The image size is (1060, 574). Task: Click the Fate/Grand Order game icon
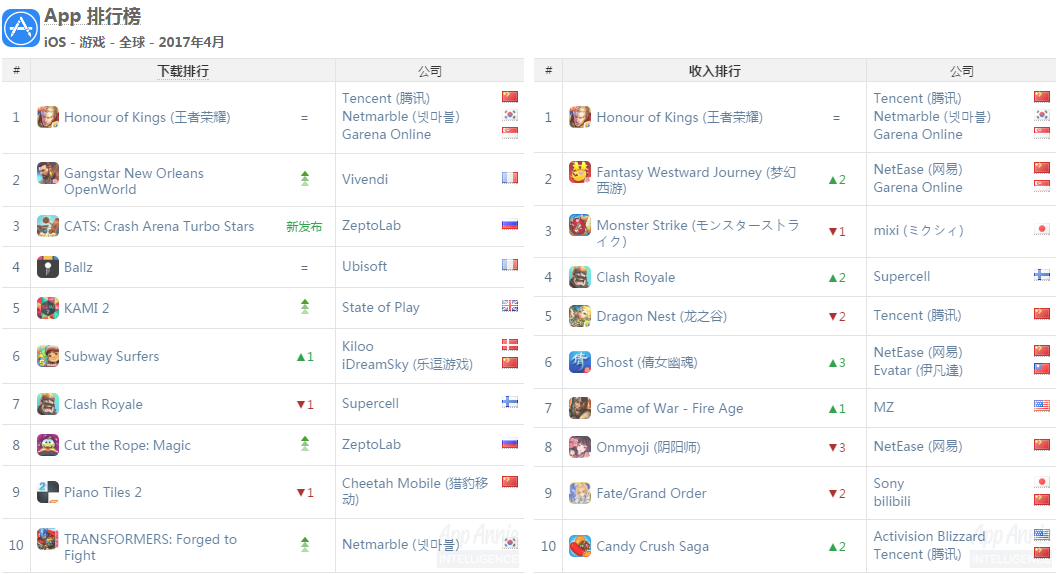(579, 494)
